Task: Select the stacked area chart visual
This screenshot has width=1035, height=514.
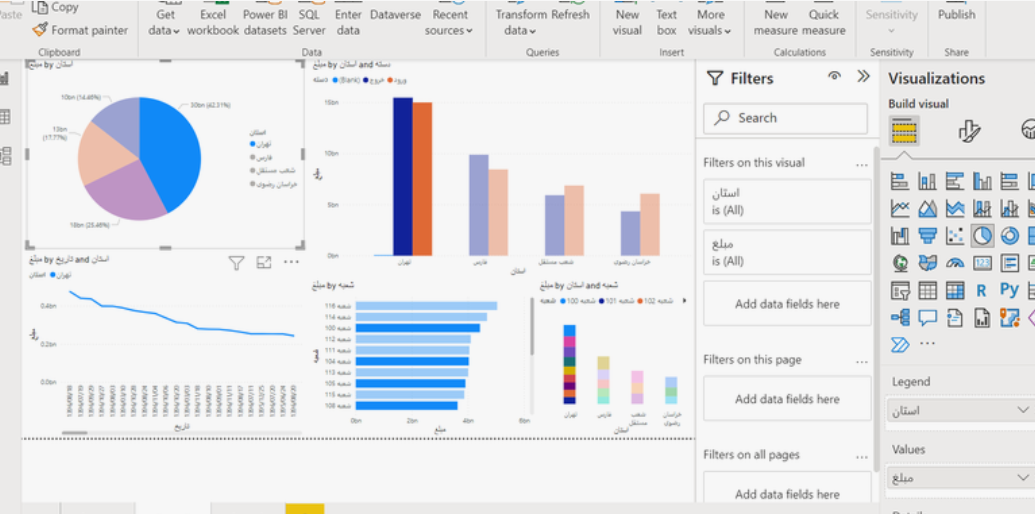Action: (954, 209)
